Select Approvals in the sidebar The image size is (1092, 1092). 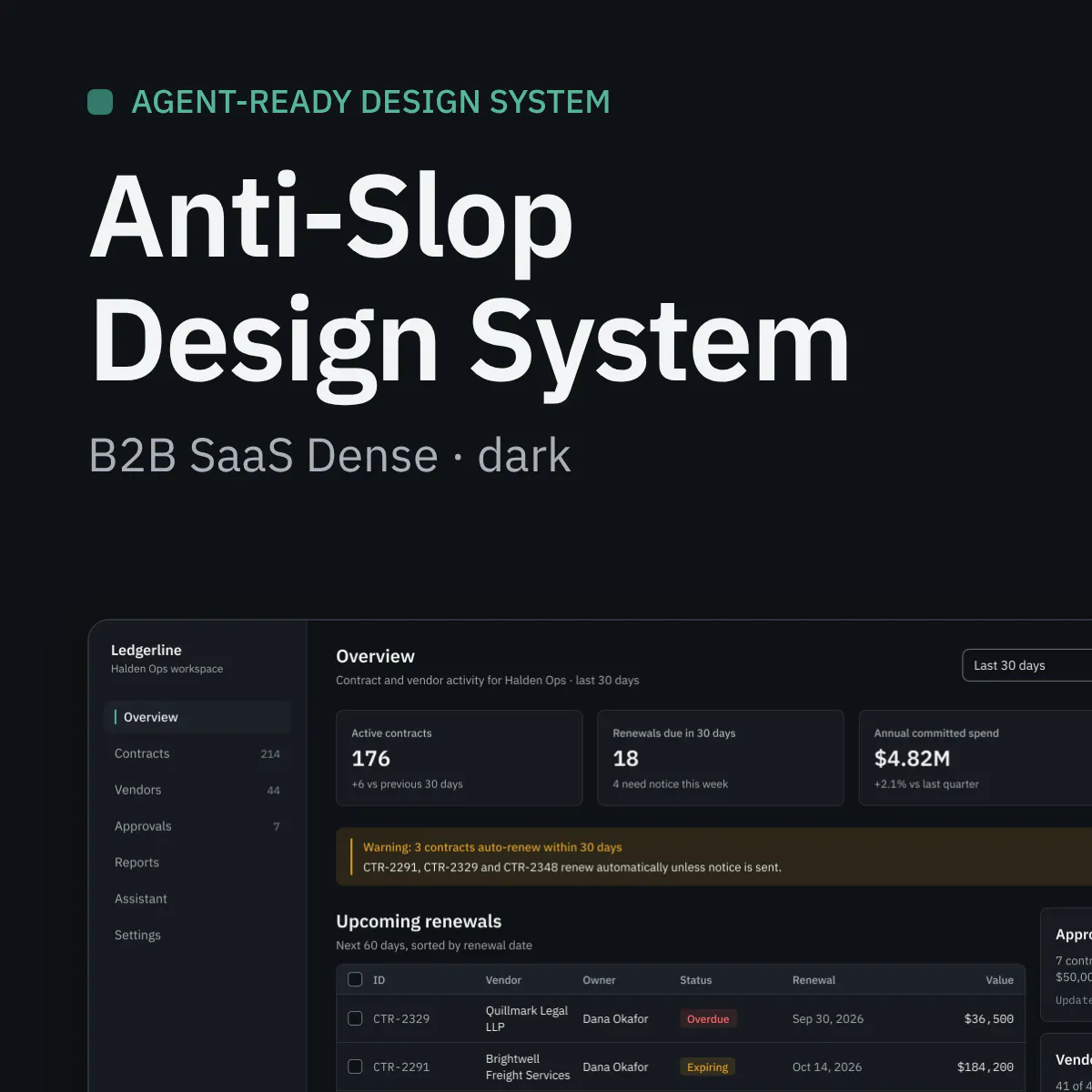pyautogui.click(x=197, y=826)
